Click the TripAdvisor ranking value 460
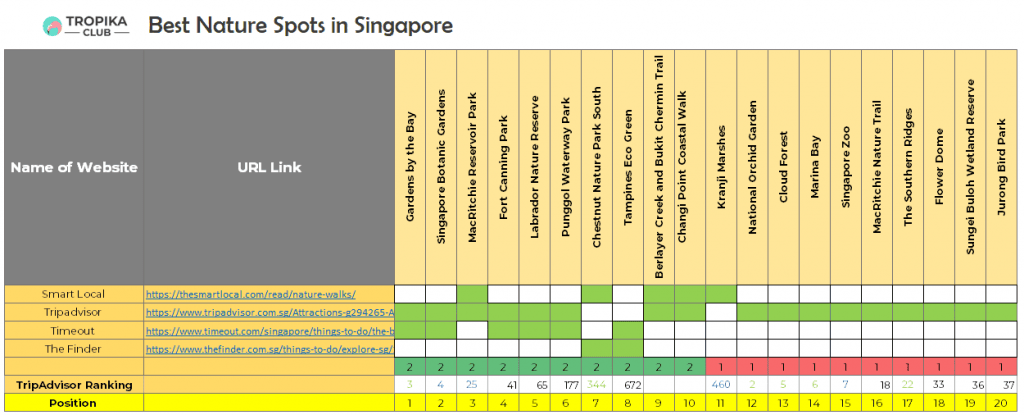 point(722,385)
